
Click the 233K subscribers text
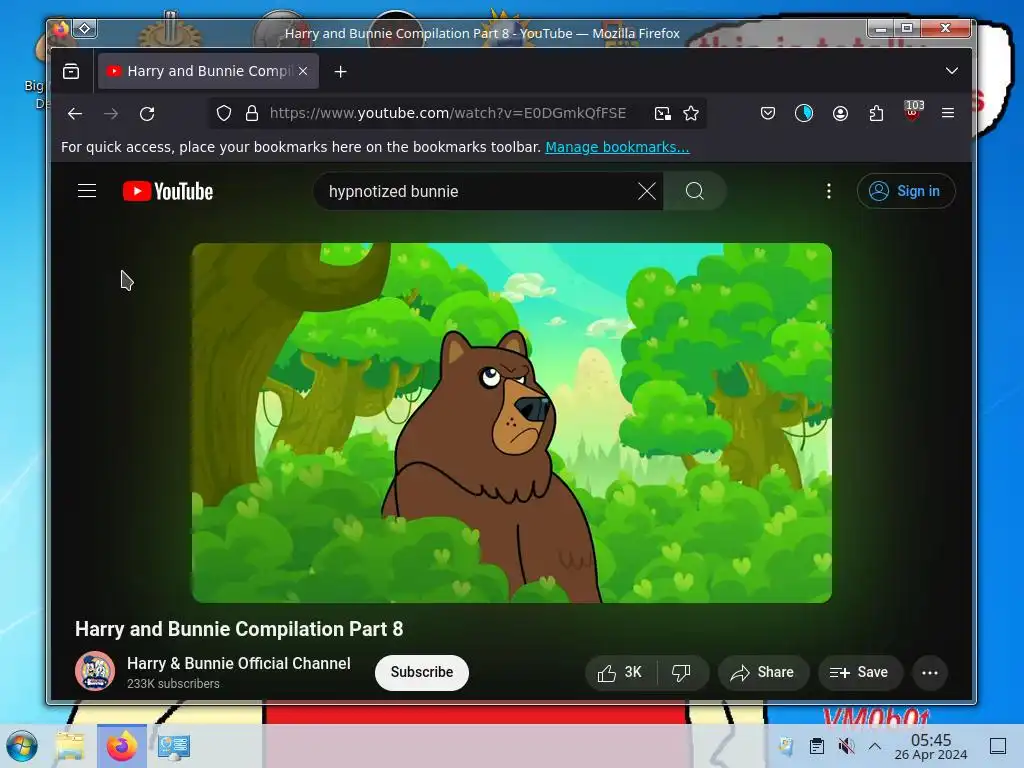click(173, 684)
